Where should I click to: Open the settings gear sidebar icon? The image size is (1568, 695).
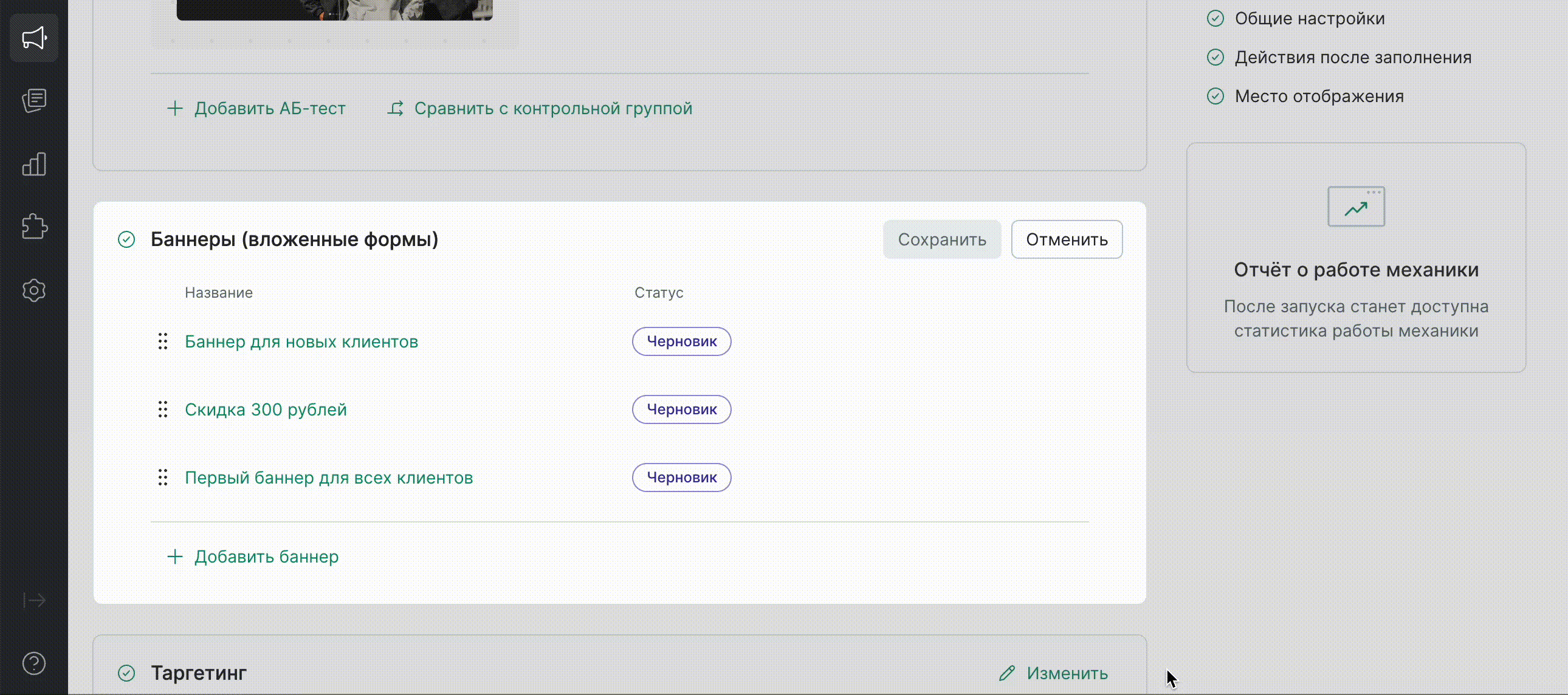click(x=34, y=290)
